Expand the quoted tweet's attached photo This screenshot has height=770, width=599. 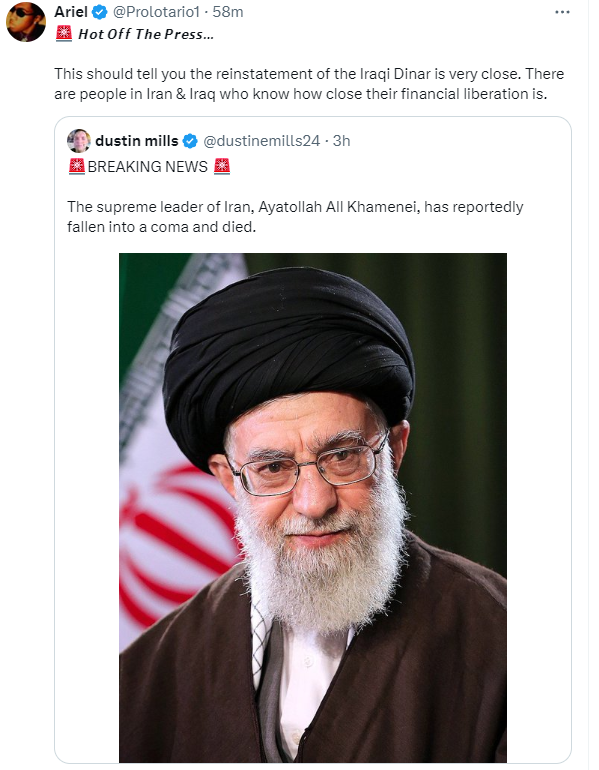click(x=313, y=508)
